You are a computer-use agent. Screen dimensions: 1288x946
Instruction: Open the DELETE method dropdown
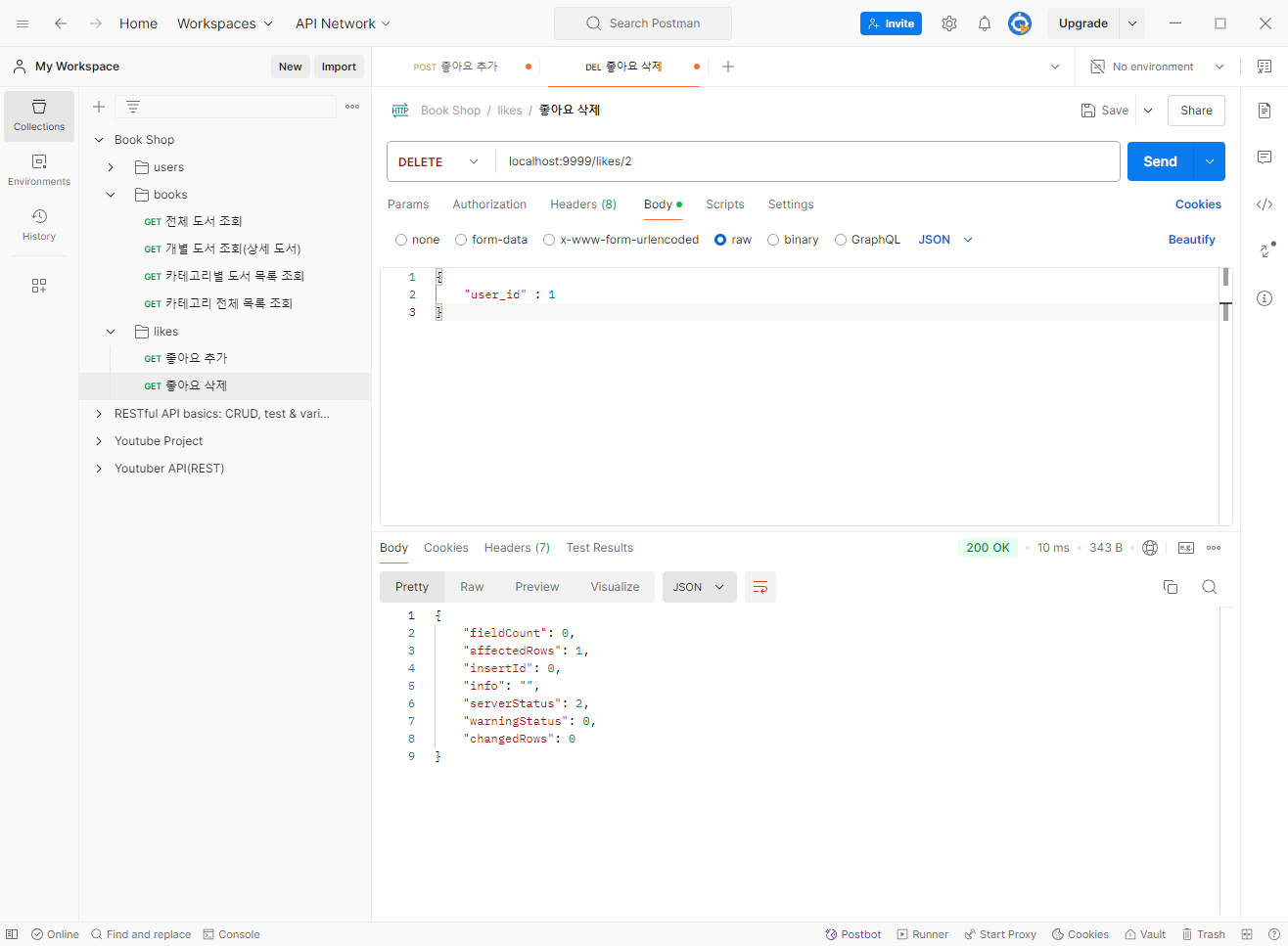point(440,161)
